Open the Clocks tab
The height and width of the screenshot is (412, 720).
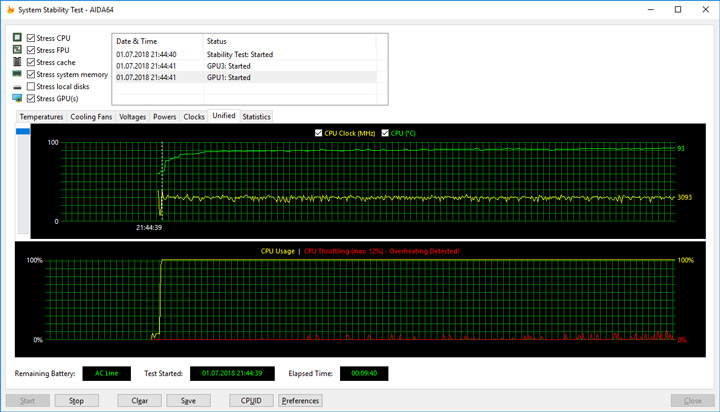tap(194, 117)
